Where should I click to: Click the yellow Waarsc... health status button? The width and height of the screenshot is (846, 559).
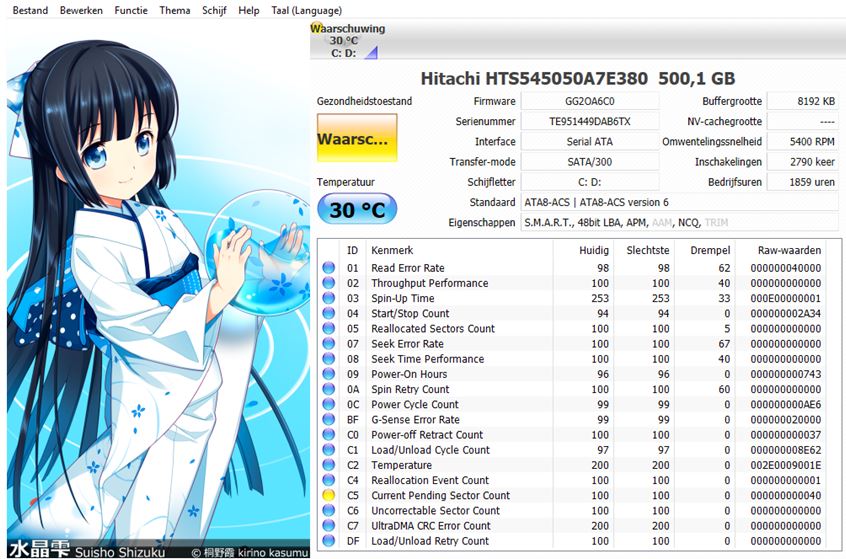pyautogui.click(x=357, y=138)
